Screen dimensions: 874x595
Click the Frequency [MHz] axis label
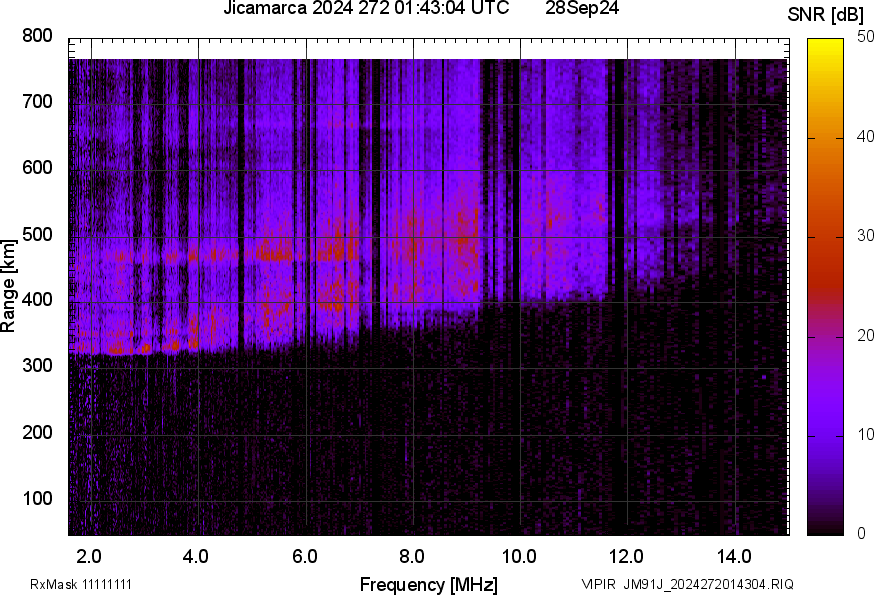(x=428, y=584)
